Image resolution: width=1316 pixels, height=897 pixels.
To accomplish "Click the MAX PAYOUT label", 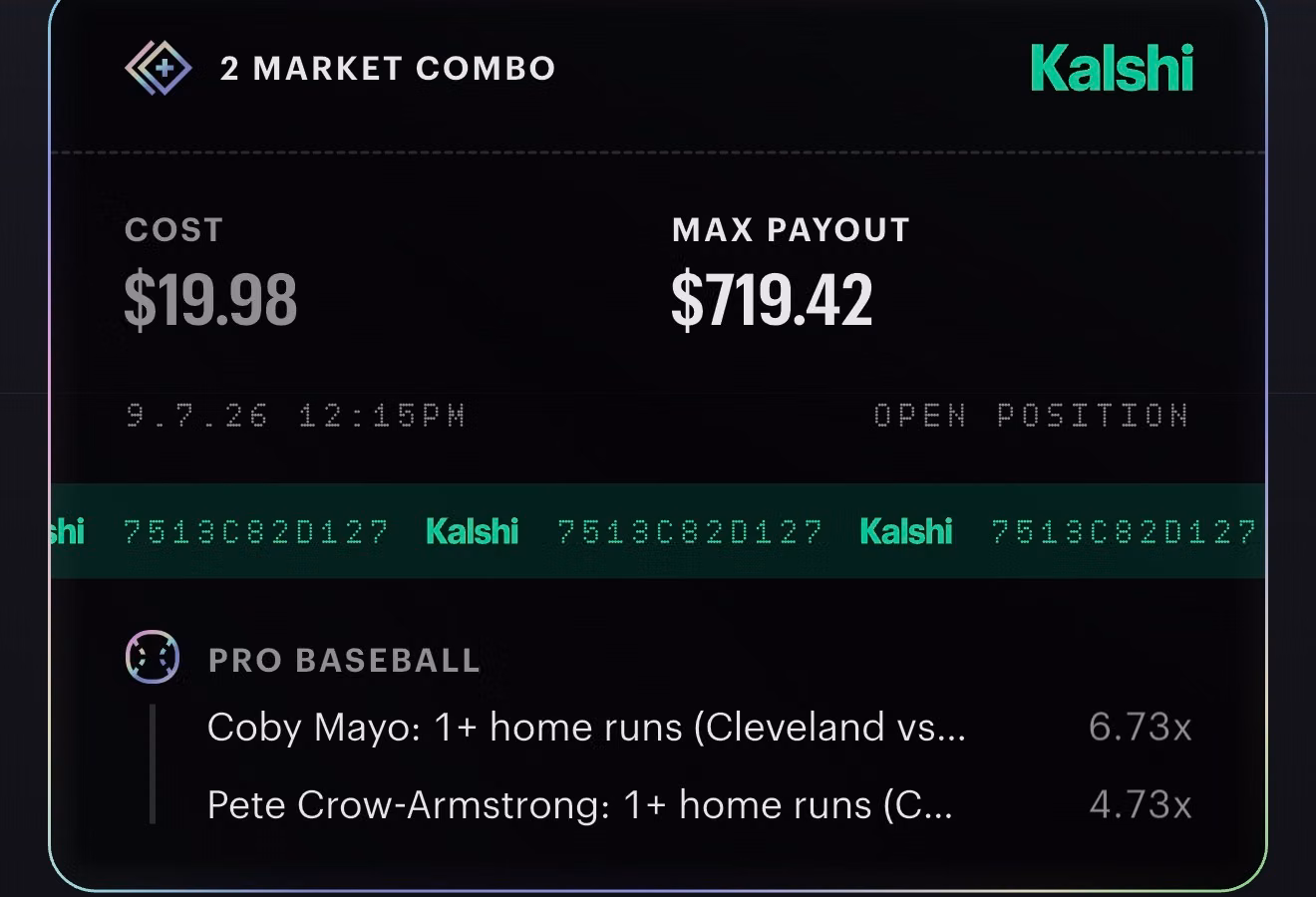I will point(791,230).
